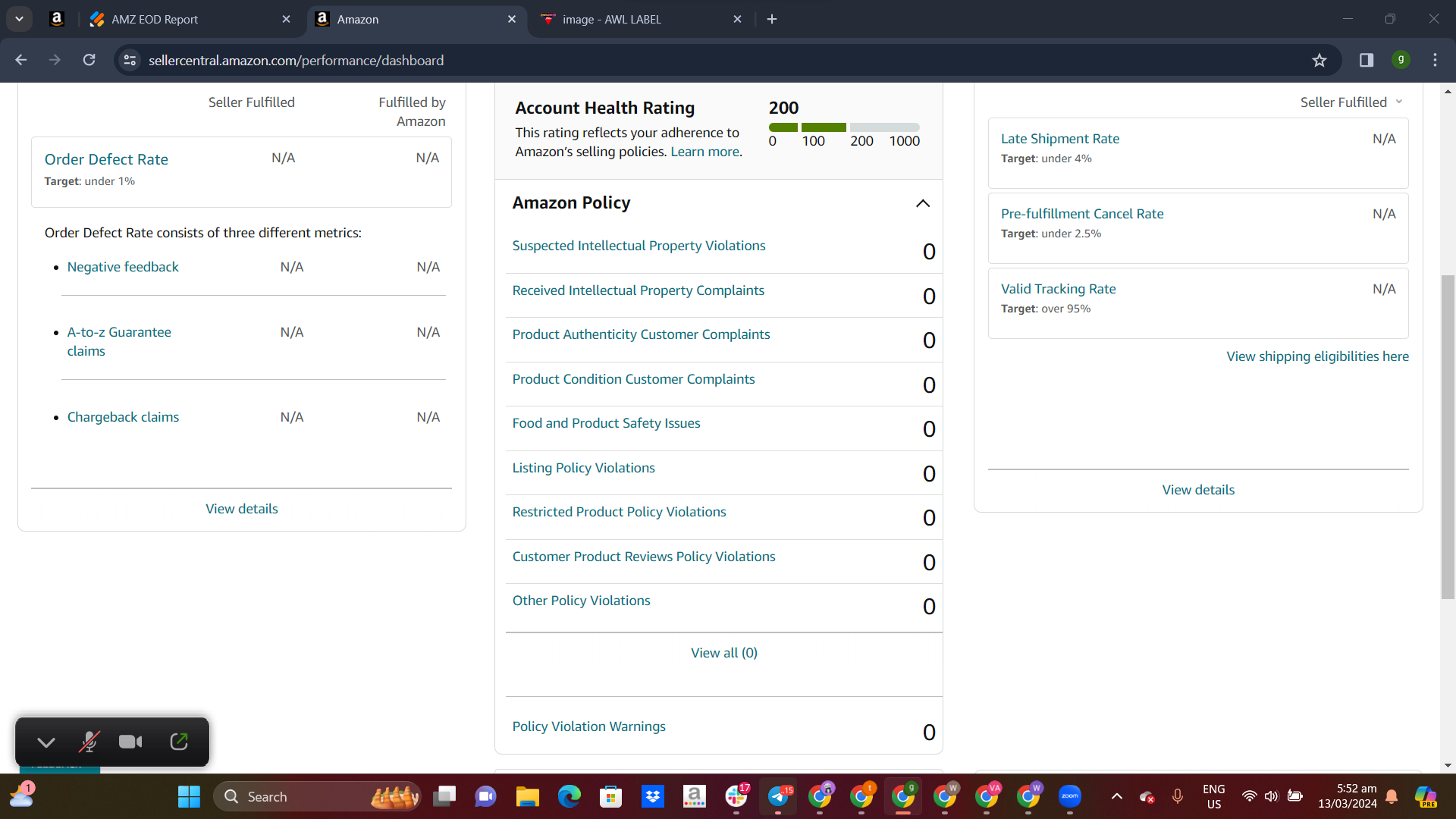Open the Chrome profile avatar menu
The image size is (1456, 819).
1401,60
